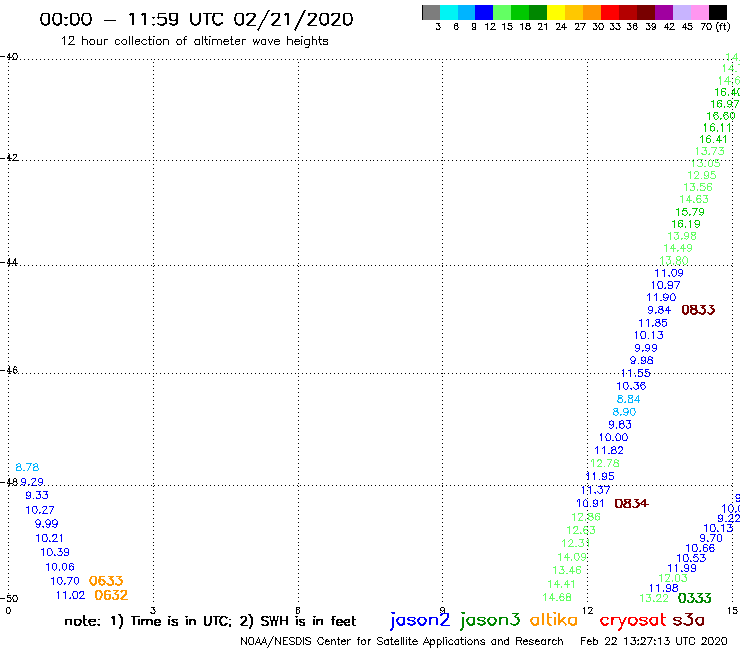740x650 pixels.
Task: Click wave height value 8.84
Action: [628, 399]
